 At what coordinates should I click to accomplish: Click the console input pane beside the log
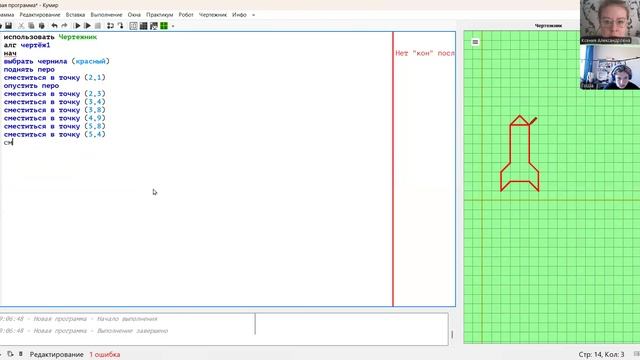tap(352, 329)
